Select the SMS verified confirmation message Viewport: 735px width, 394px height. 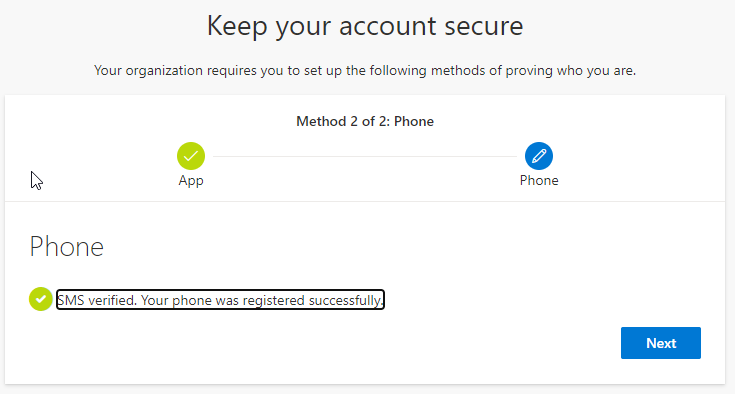tap(220, 300)
